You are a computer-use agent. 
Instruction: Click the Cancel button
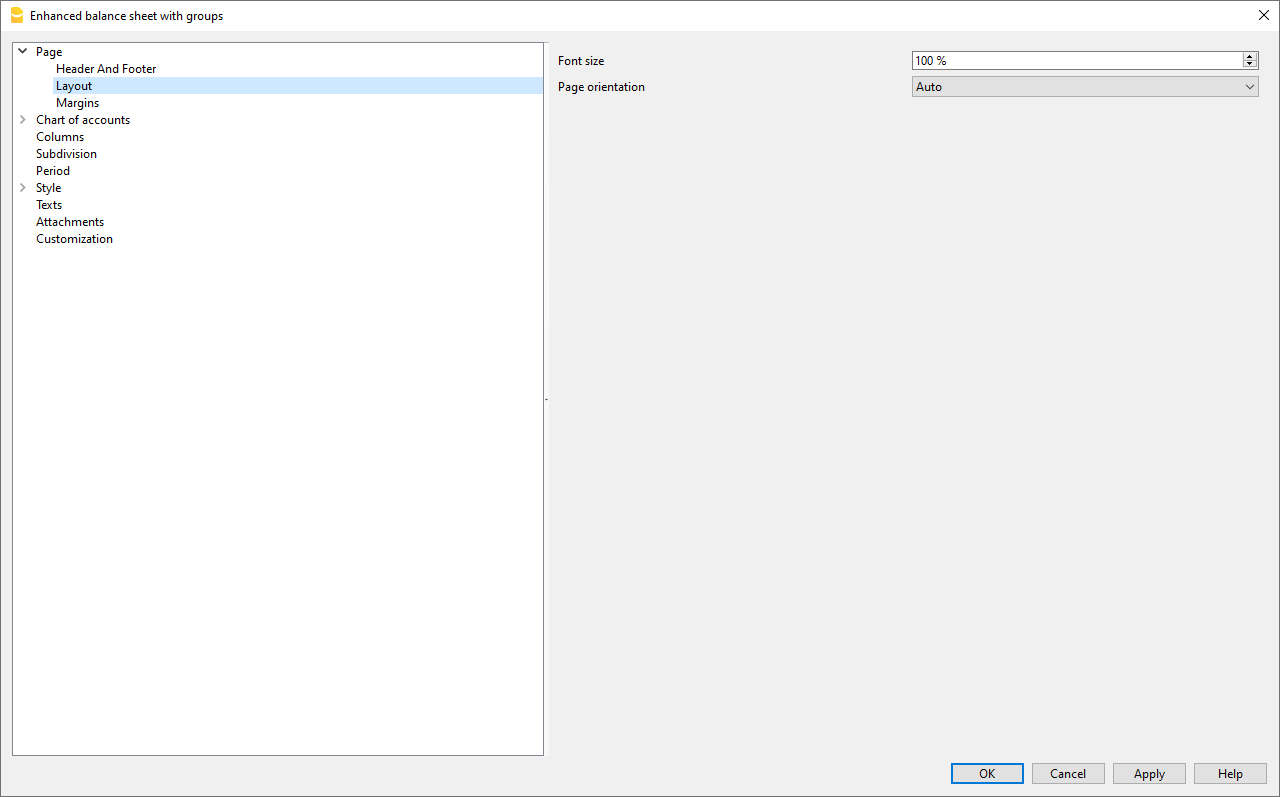click(x=1068, y=774)
